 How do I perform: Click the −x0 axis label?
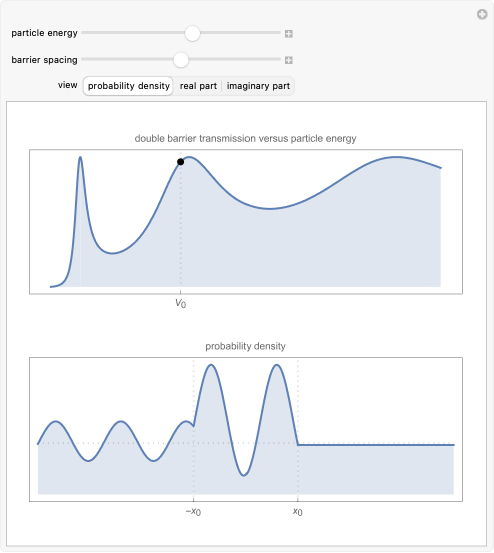coord(193,511)
